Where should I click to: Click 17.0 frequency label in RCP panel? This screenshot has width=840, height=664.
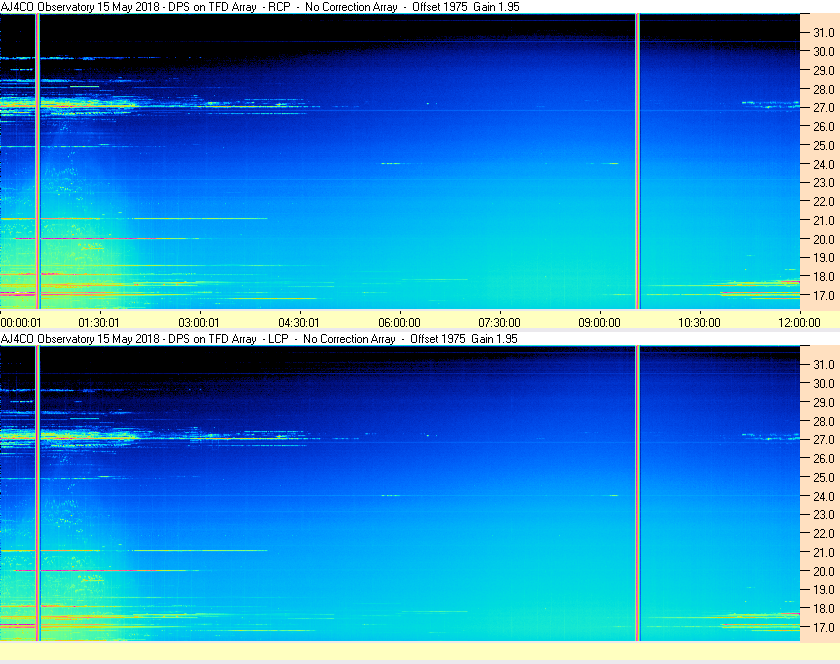click(824, 295)
